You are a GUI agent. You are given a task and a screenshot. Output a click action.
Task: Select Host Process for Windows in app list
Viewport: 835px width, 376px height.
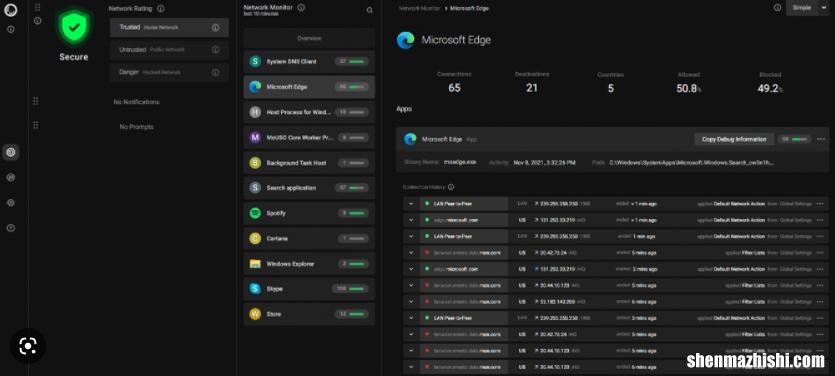coord(309,112)
